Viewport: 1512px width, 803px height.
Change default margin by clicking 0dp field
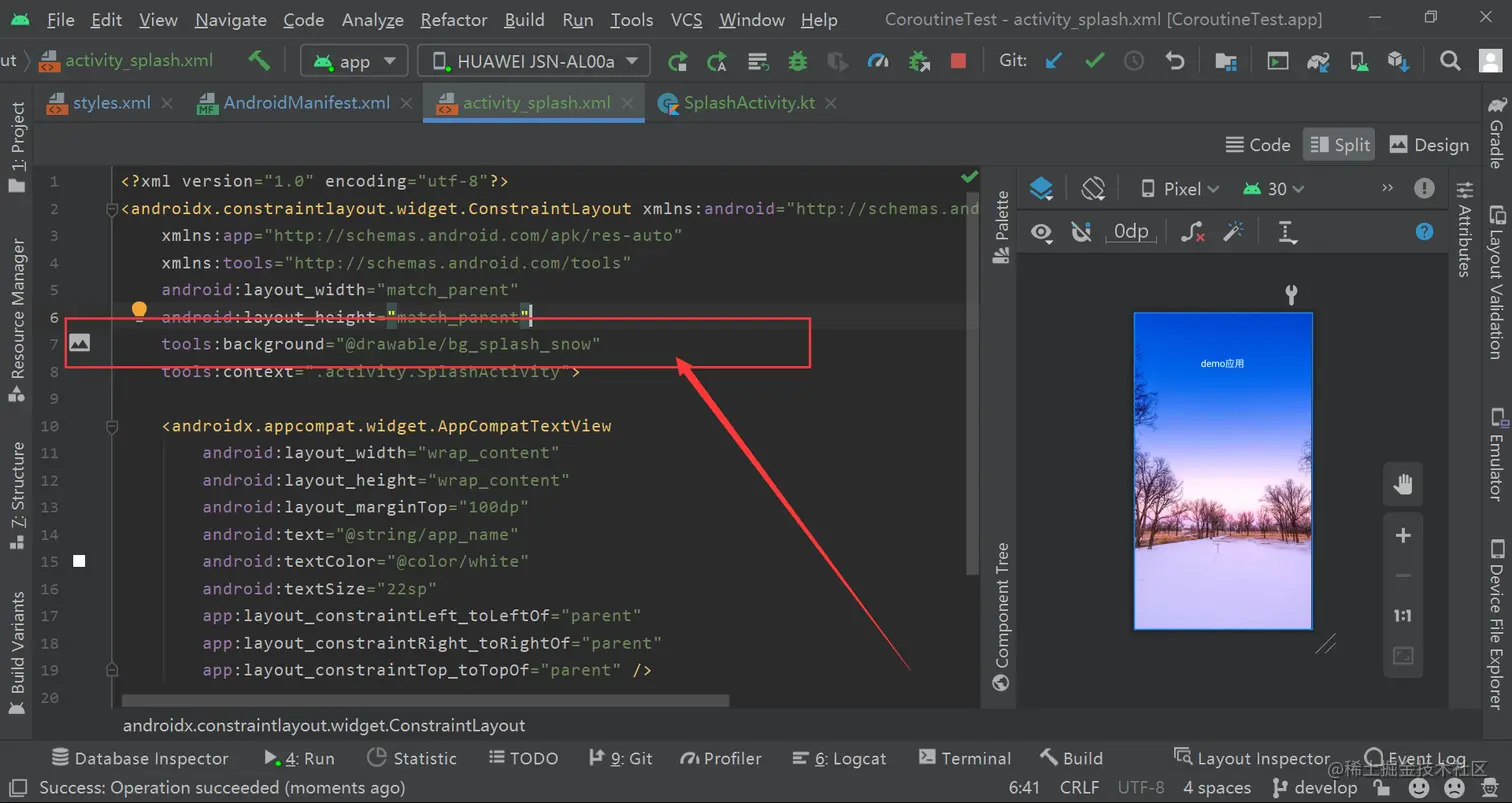point(1131,230)
